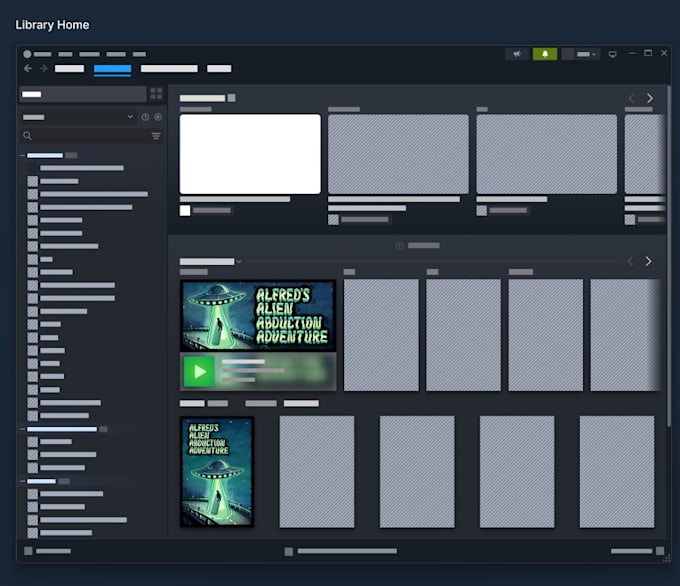Collapse the first sidebar collection group
Viewport: 680px width, 586px height.
click(x=22, y=155)
